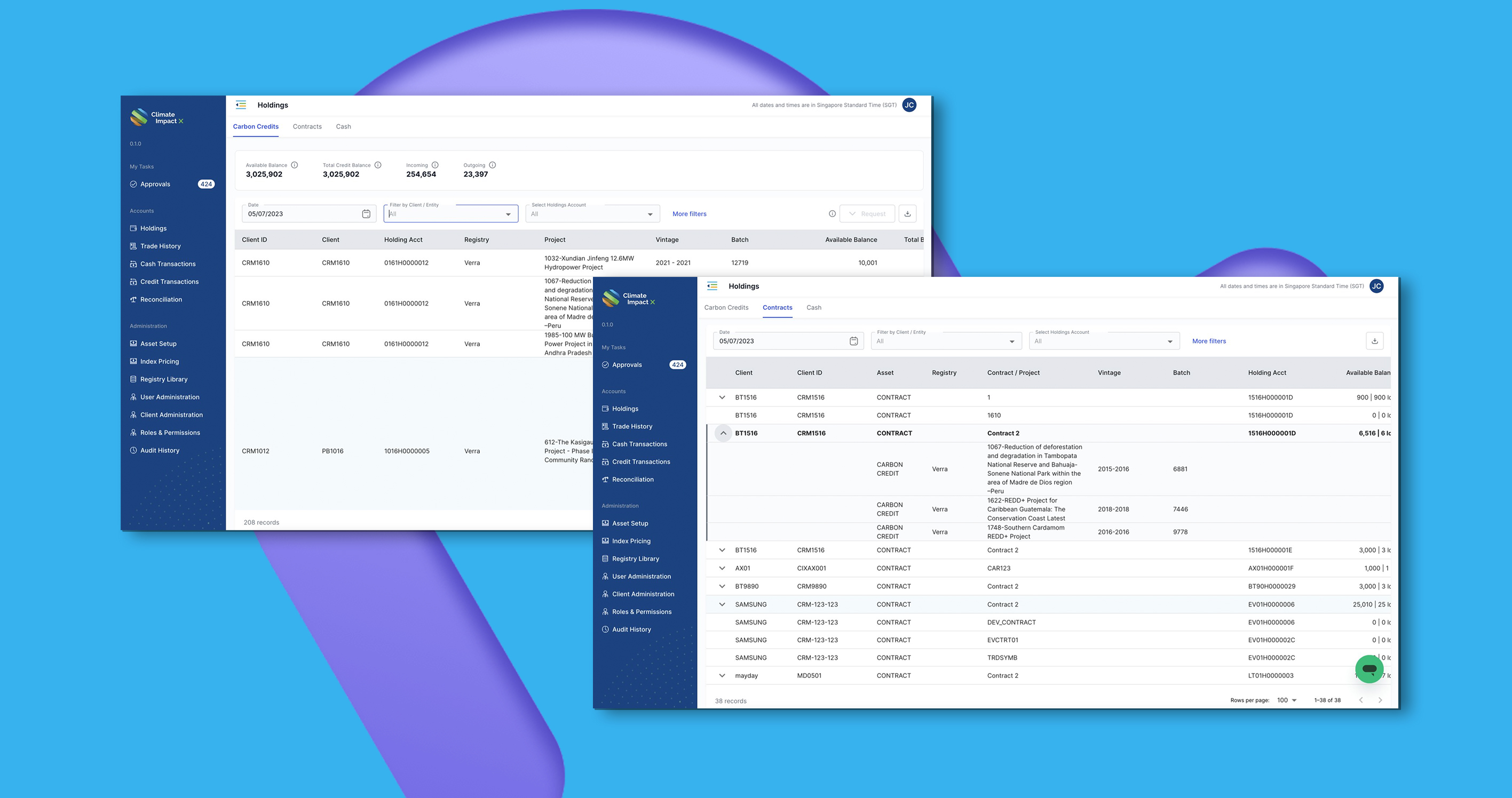
Task: Click the download icon beside the Request button
Action: (907, 213)
